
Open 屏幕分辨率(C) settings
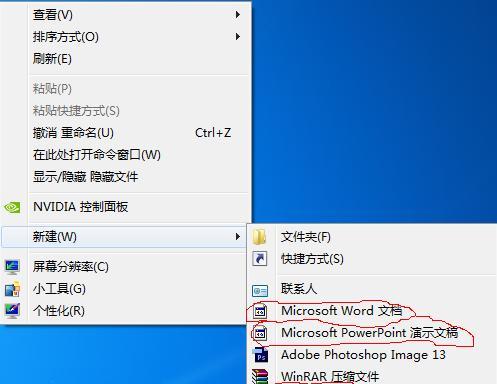[x=125, y=267]
